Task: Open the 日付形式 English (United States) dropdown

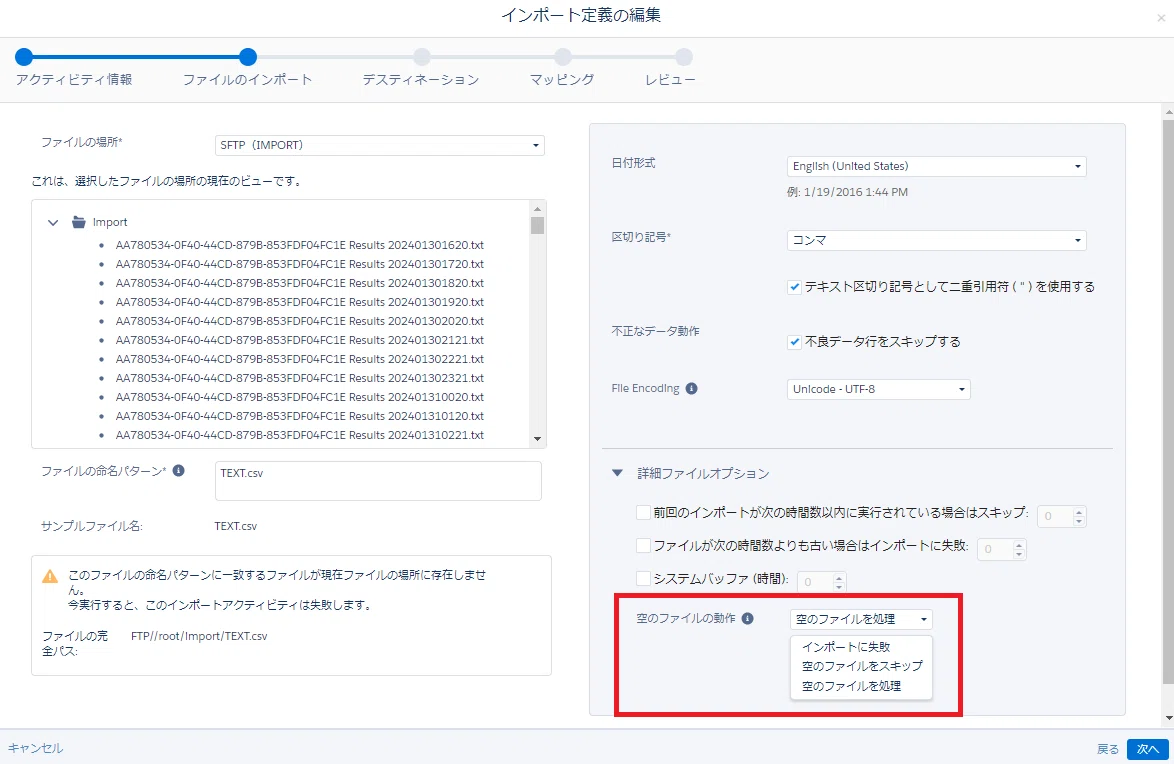Action: click(937, 166)
